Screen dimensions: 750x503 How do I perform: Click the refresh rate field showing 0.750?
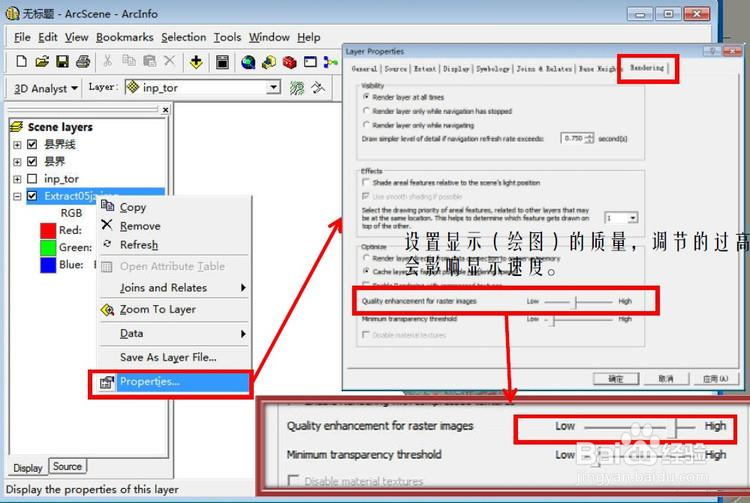click(x=573, y=138)
